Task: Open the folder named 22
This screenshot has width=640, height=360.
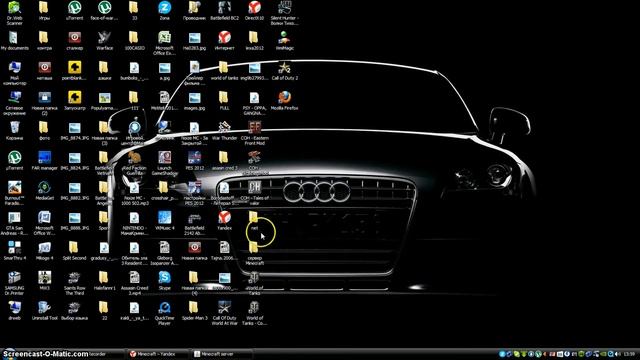Action: (x=104, y=311)
